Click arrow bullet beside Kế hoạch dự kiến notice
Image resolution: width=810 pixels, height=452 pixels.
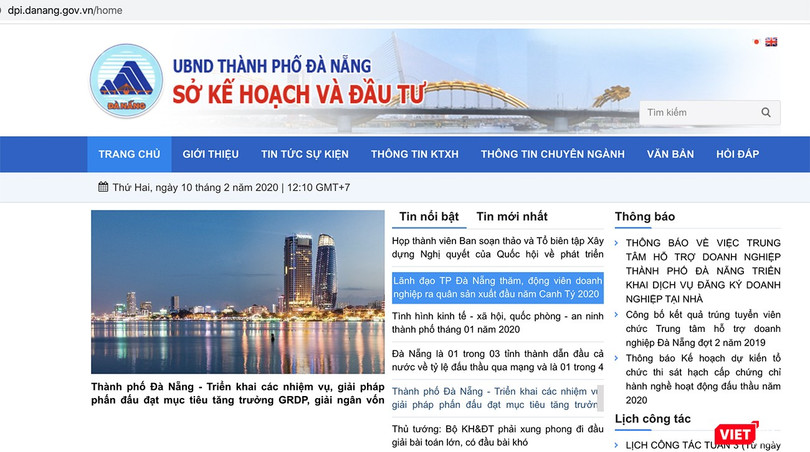pos(616,358)
